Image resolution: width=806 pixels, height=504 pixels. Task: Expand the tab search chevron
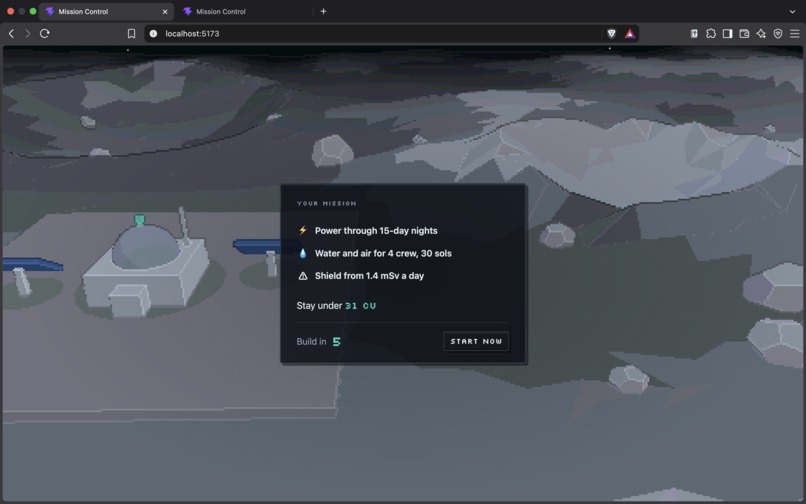pyautogui.click(x=792, y=11)
